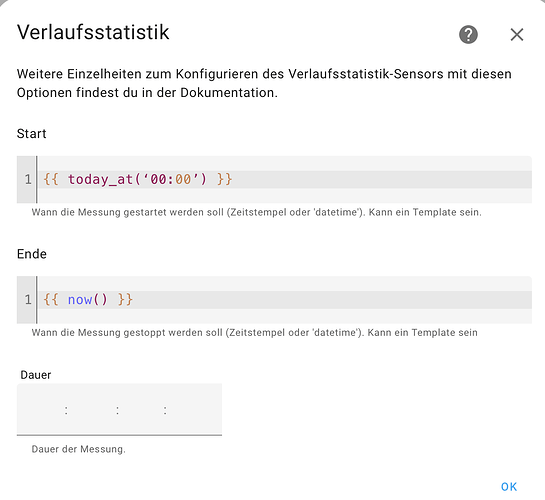This screenshot has height=500, width=545.
Task: Focus the Ende template code editor
Action: [274, 300]
